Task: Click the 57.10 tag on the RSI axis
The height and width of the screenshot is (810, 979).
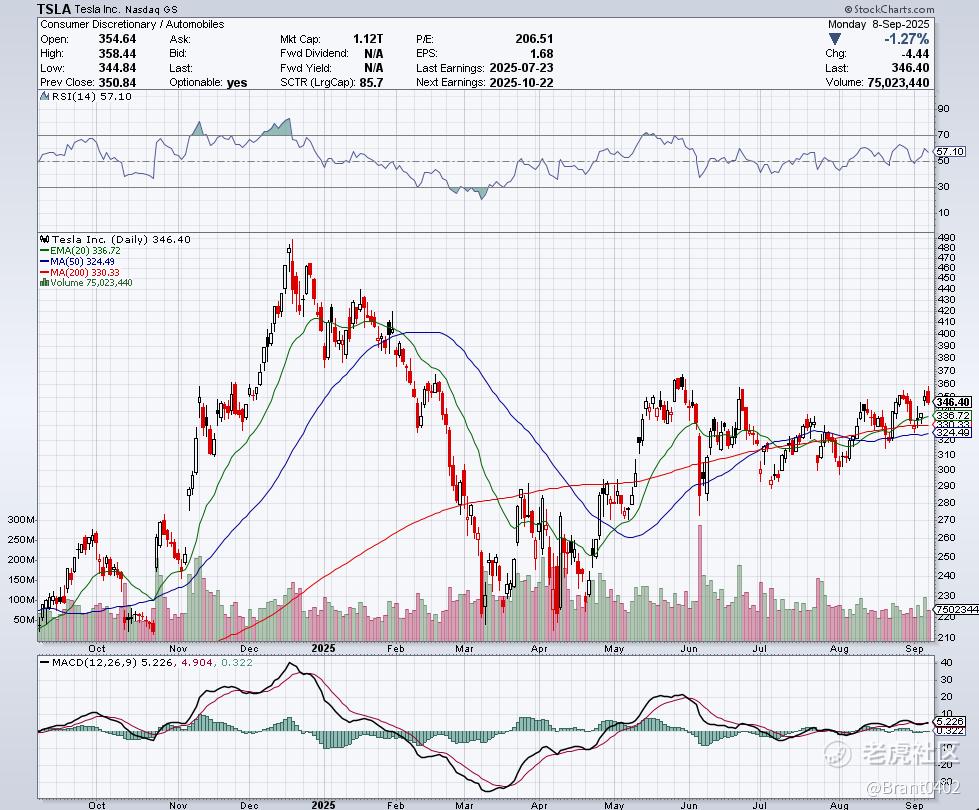Action: (x=950, y=151)
